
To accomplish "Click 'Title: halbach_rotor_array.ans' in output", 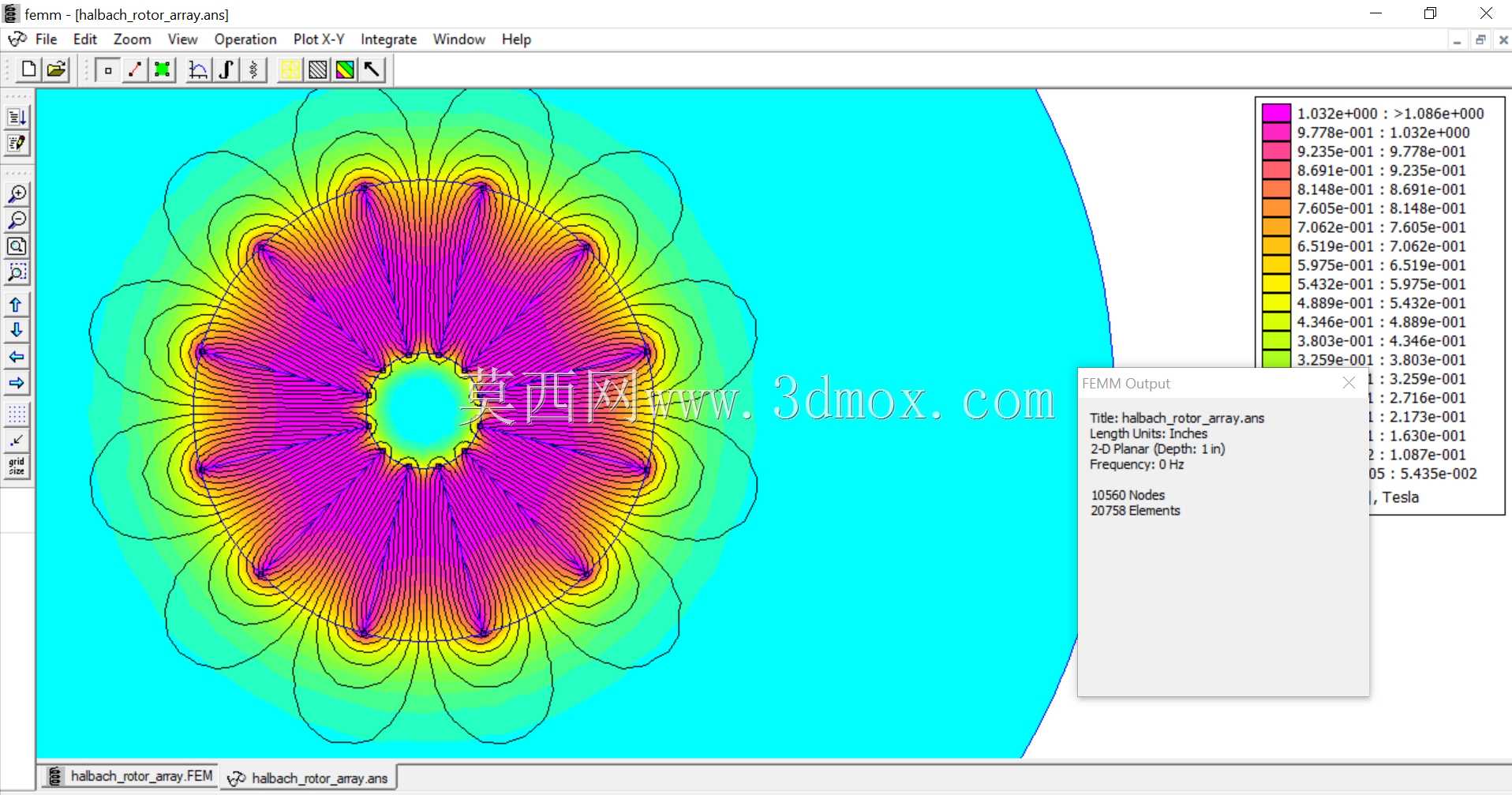I will 1177,418.
